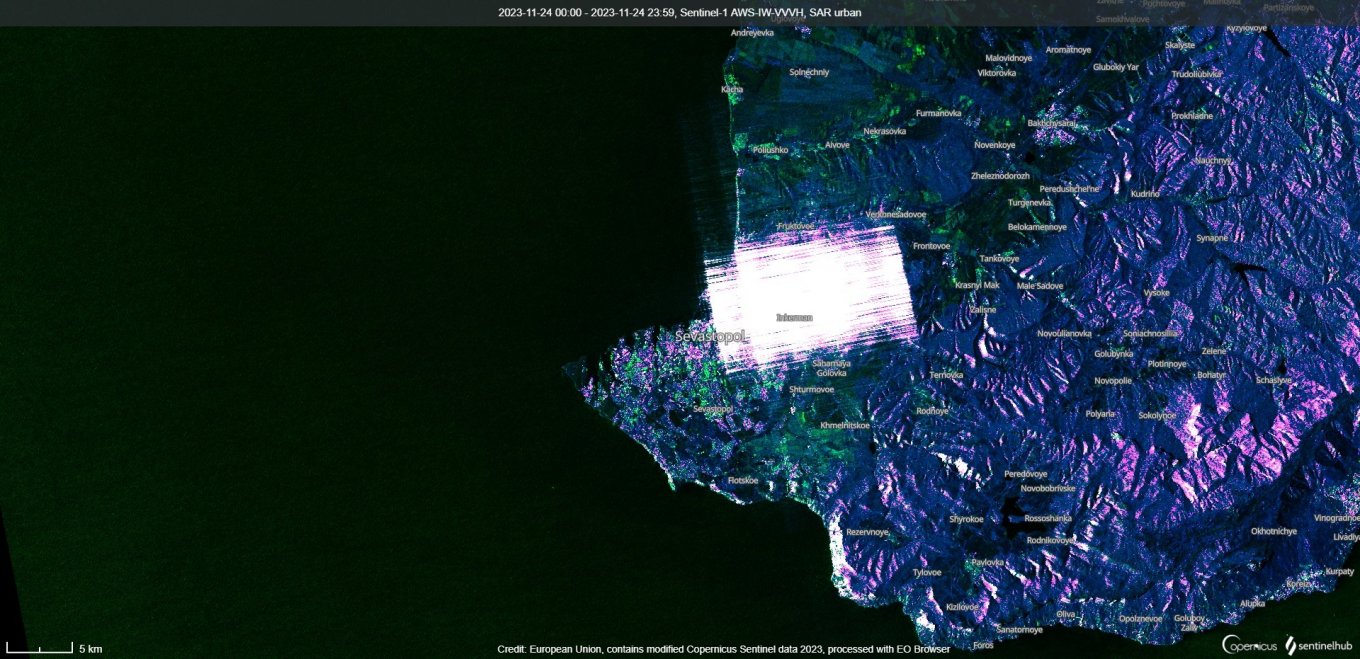Click the Frontovoe map label
Image resolution: width=1360 pixels, height=659 pixels.
pyautogui.click(x=931, y=245)
